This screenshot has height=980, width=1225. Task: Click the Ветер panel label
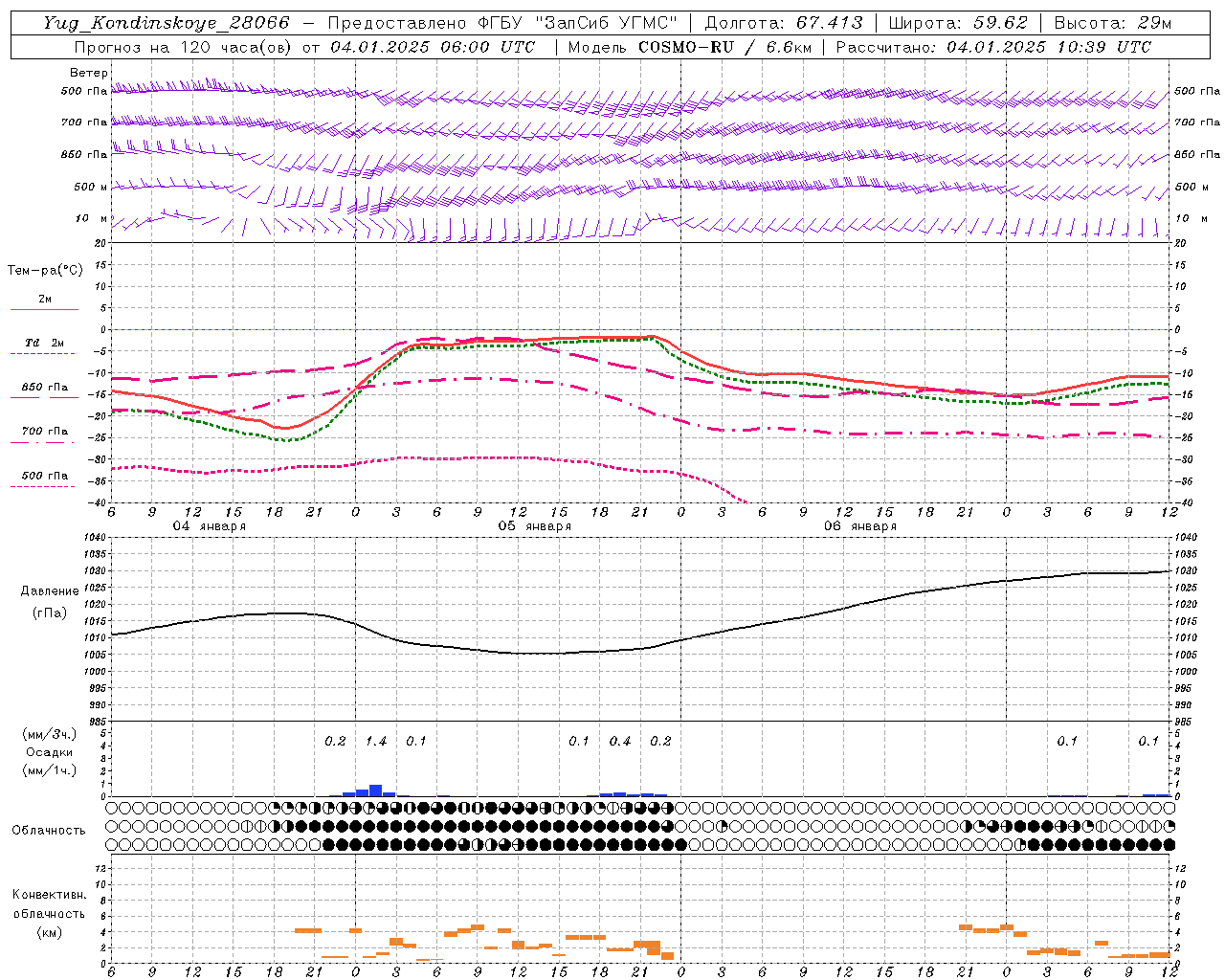click(89, 73)
